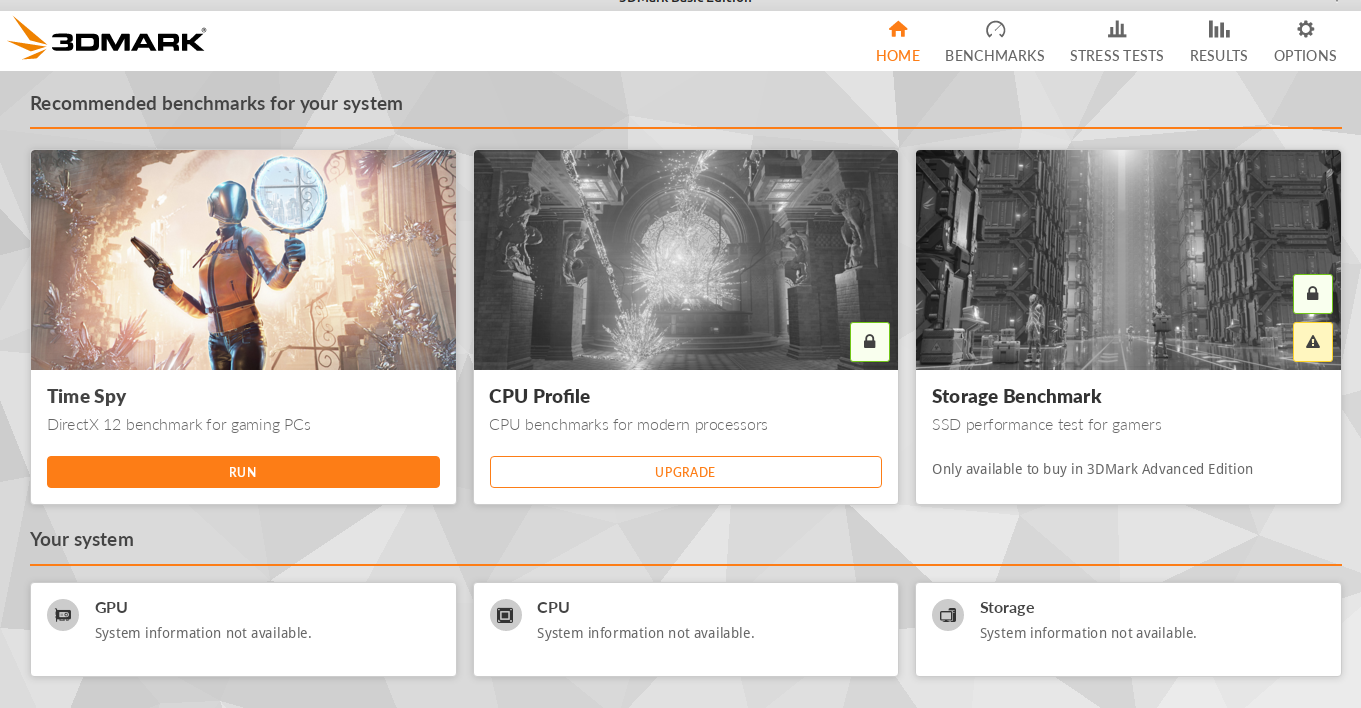The width and height of the screenshot is (1361, 708).
Task: Click the CPU chip icon
Action: click(x=506, y=615)
